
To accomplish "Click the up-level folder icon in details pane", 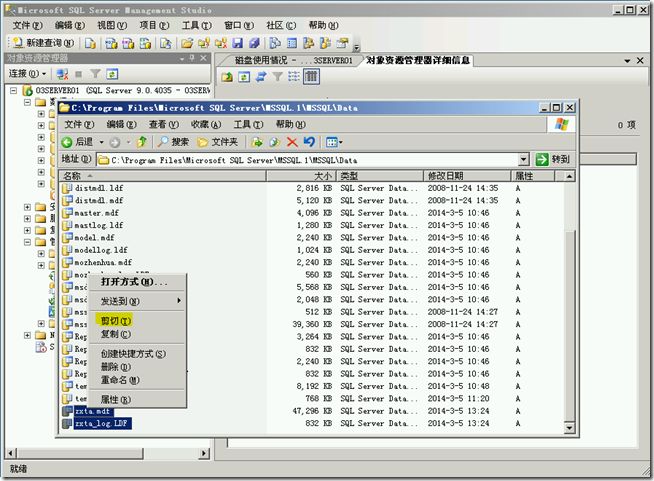I will (227, 77).
